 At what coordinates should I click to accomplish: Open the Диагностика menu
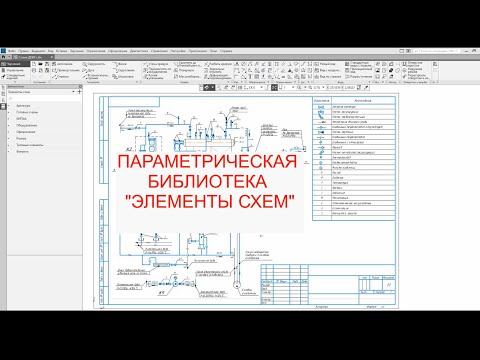click(x=139, y=51)
